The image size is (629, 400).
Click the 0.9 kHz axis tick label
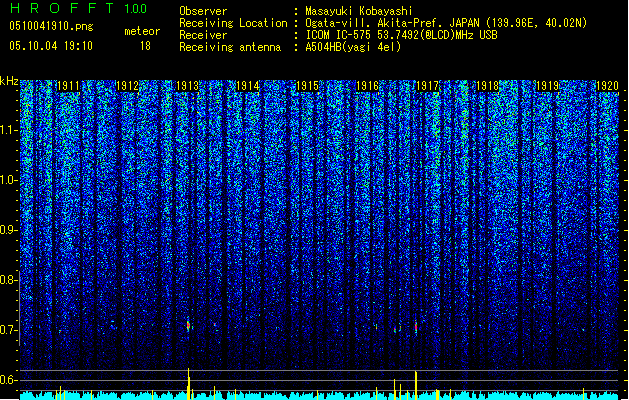tap(8, 230)
